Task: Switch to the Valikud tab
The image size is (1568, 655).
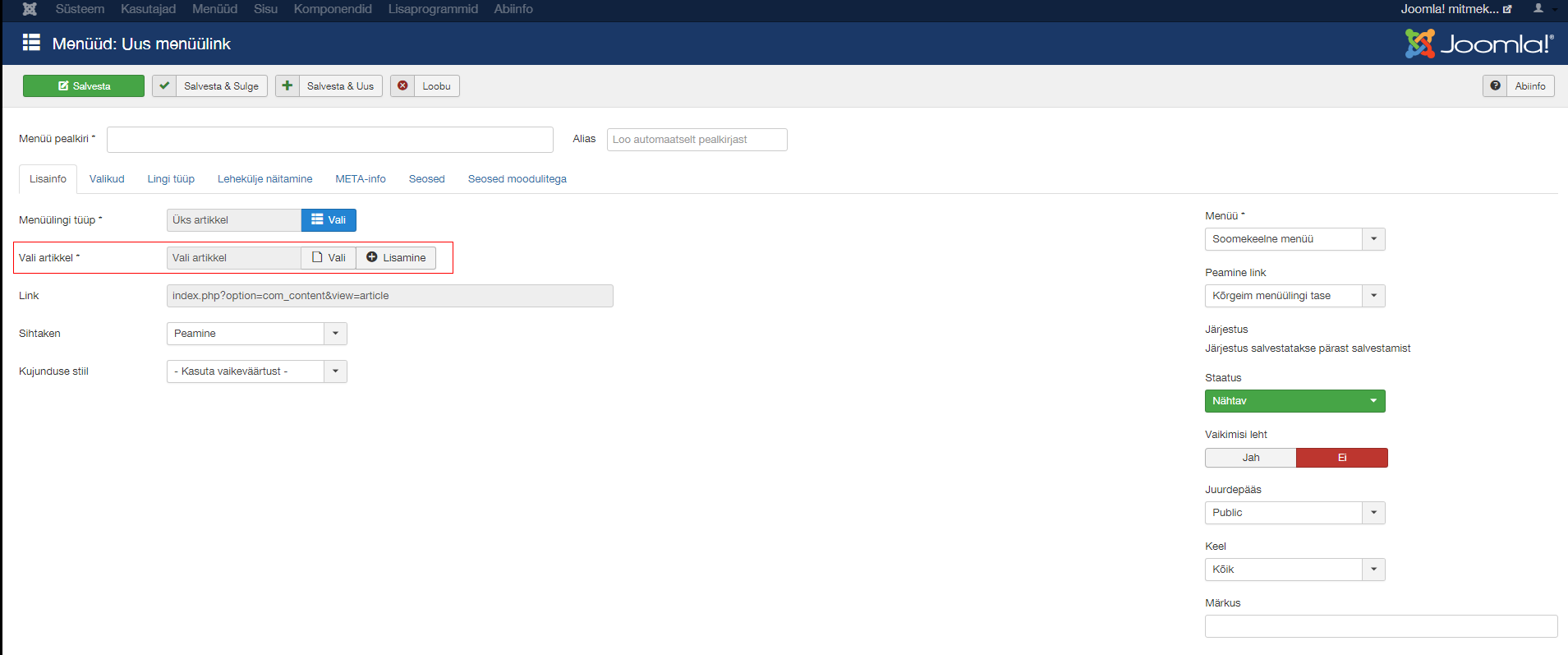Action: click(x=107, y=179)
